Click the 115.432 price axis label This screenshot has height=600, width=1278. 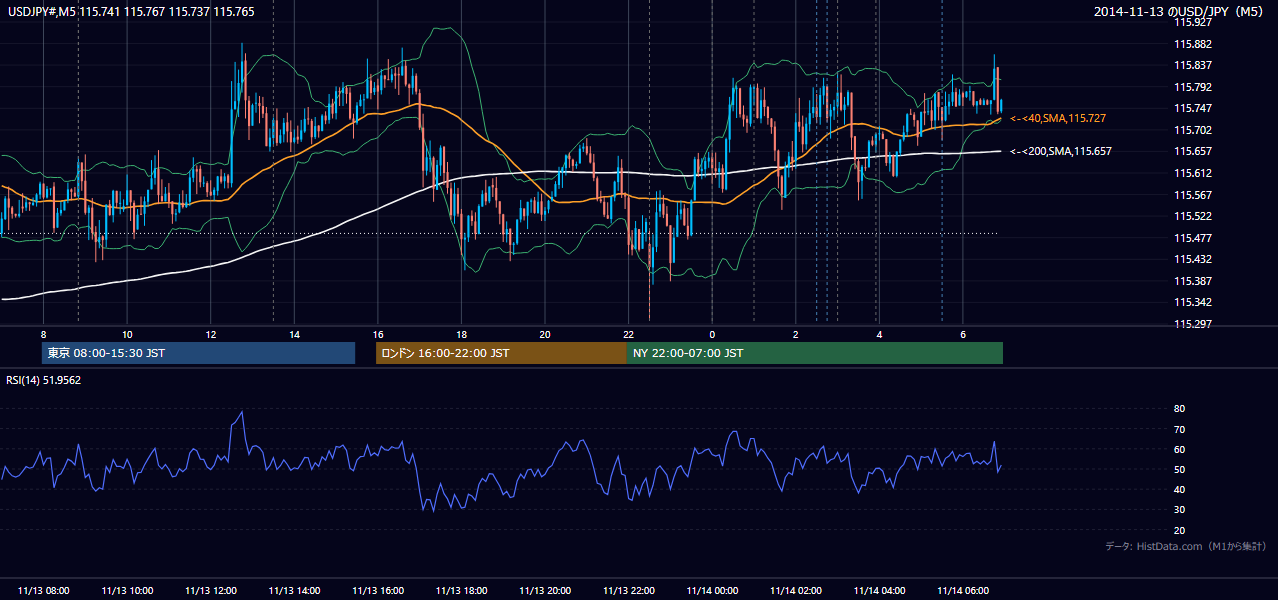point(1192,259)
